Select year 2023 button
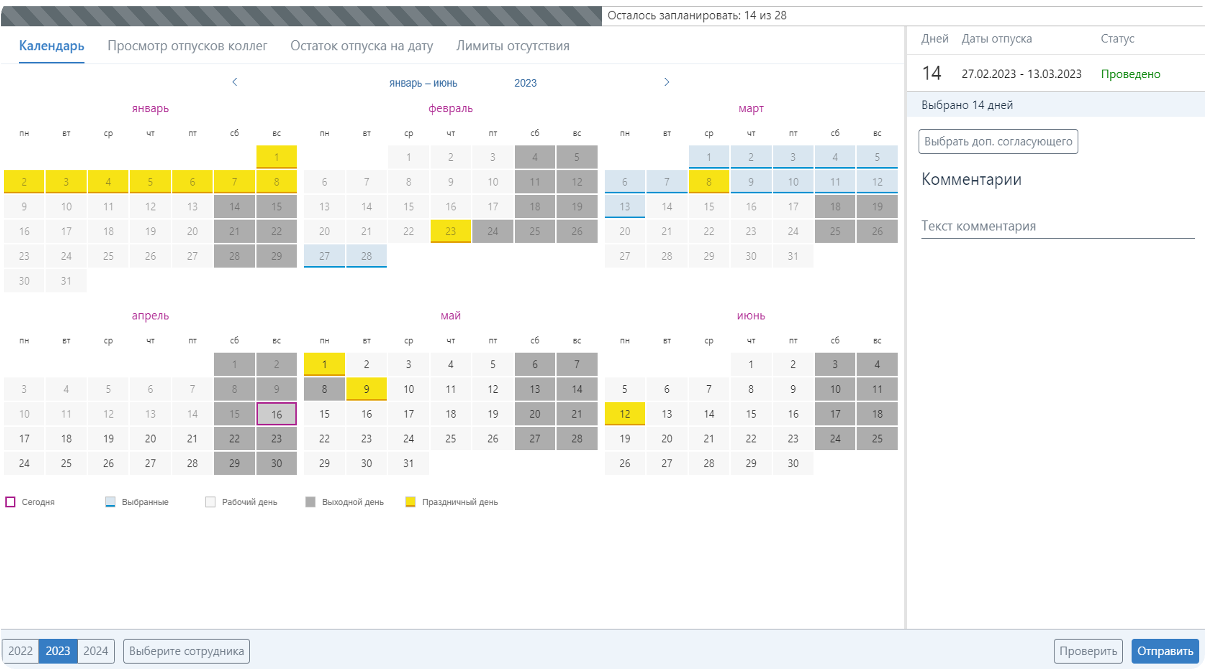Viewport: 1206px width, 670px height. [x=58, y=651]
